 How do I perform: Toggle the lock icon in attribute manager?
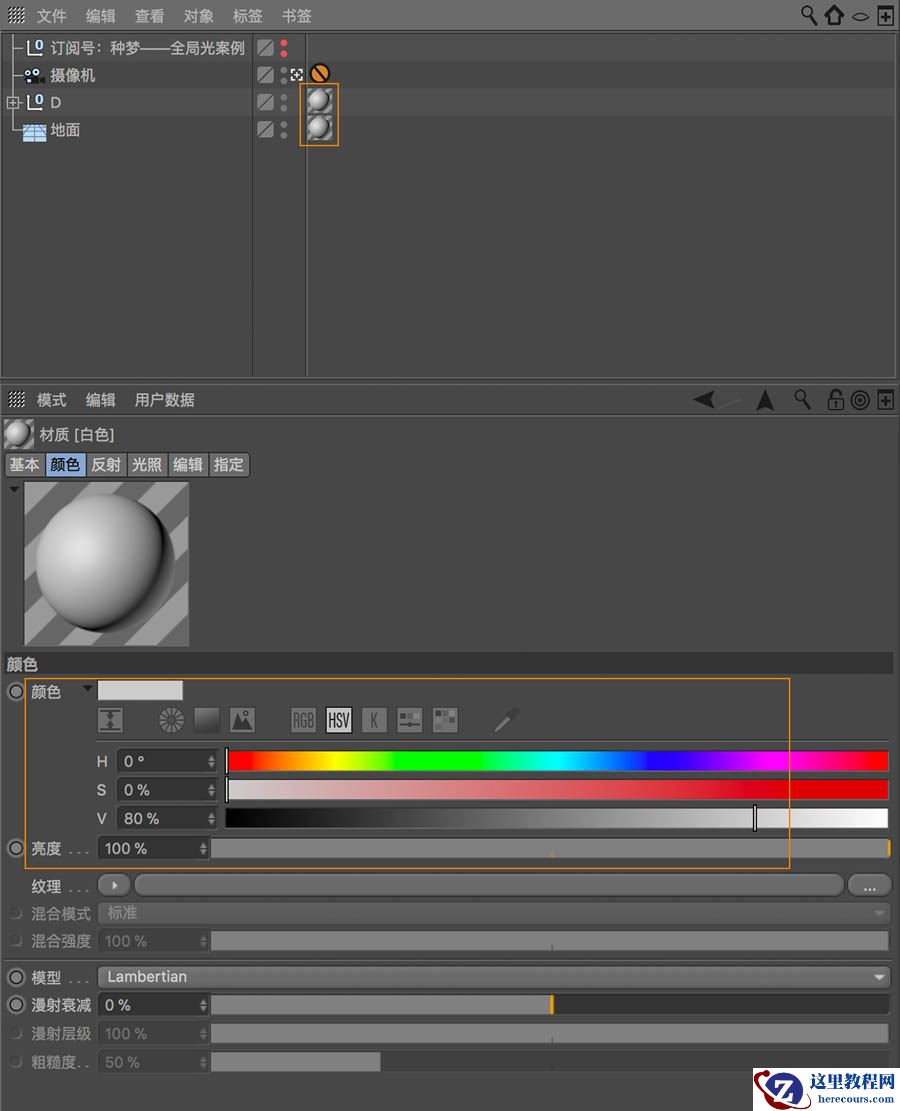(x=835, y=399)
